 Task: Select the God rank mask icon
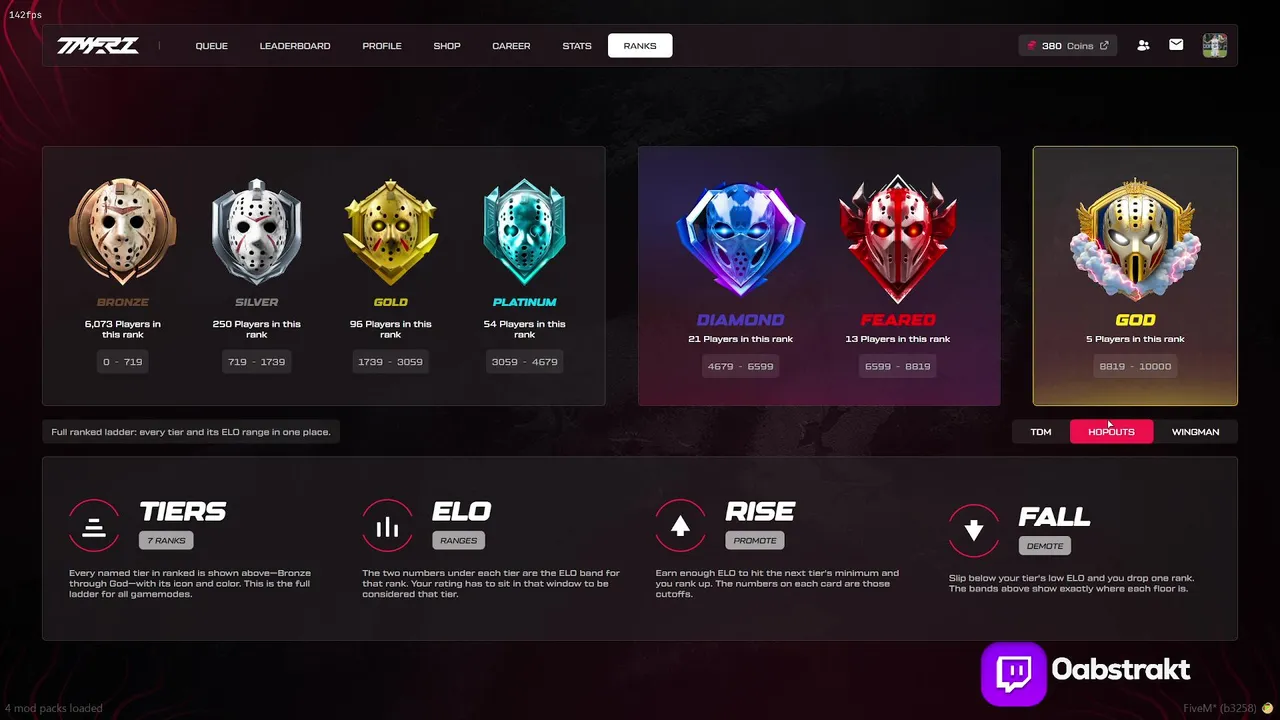[1135, 240]
